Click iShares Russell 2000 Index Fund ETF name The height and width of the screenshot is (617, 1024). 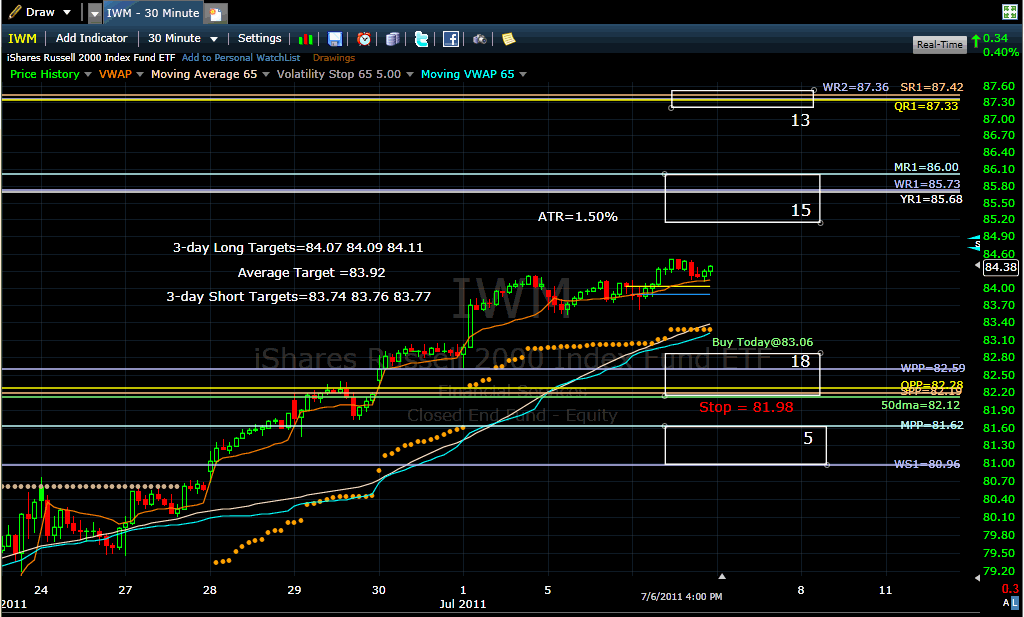pos(91,57)
